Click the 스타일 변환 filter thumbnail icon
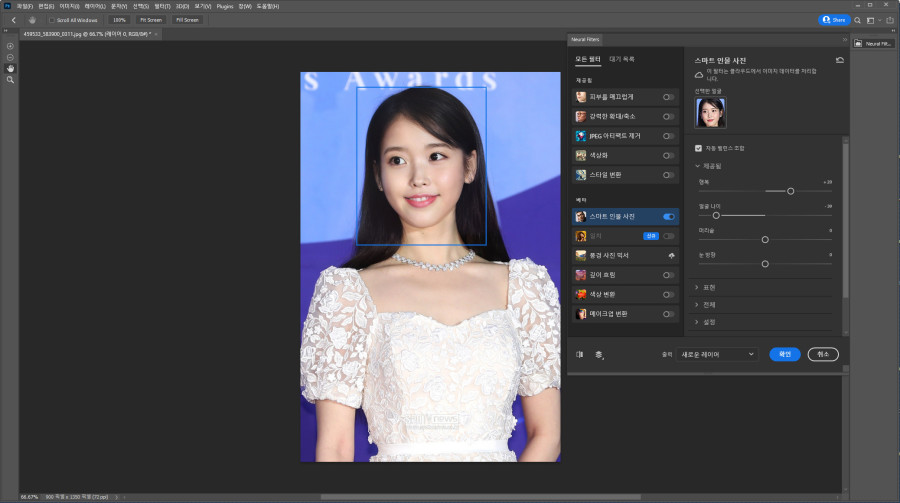The width and height of the screenshot is (900, 503). (x=581, y=175)
